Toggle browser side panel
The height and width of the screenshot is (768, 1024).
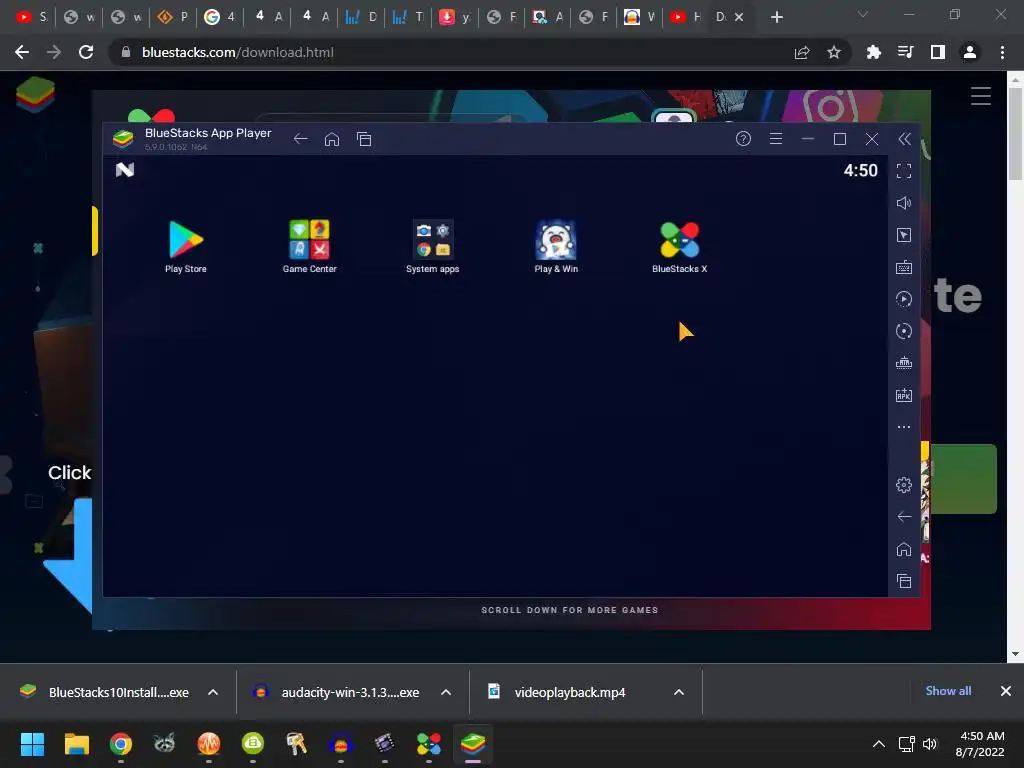coord(938,52)
